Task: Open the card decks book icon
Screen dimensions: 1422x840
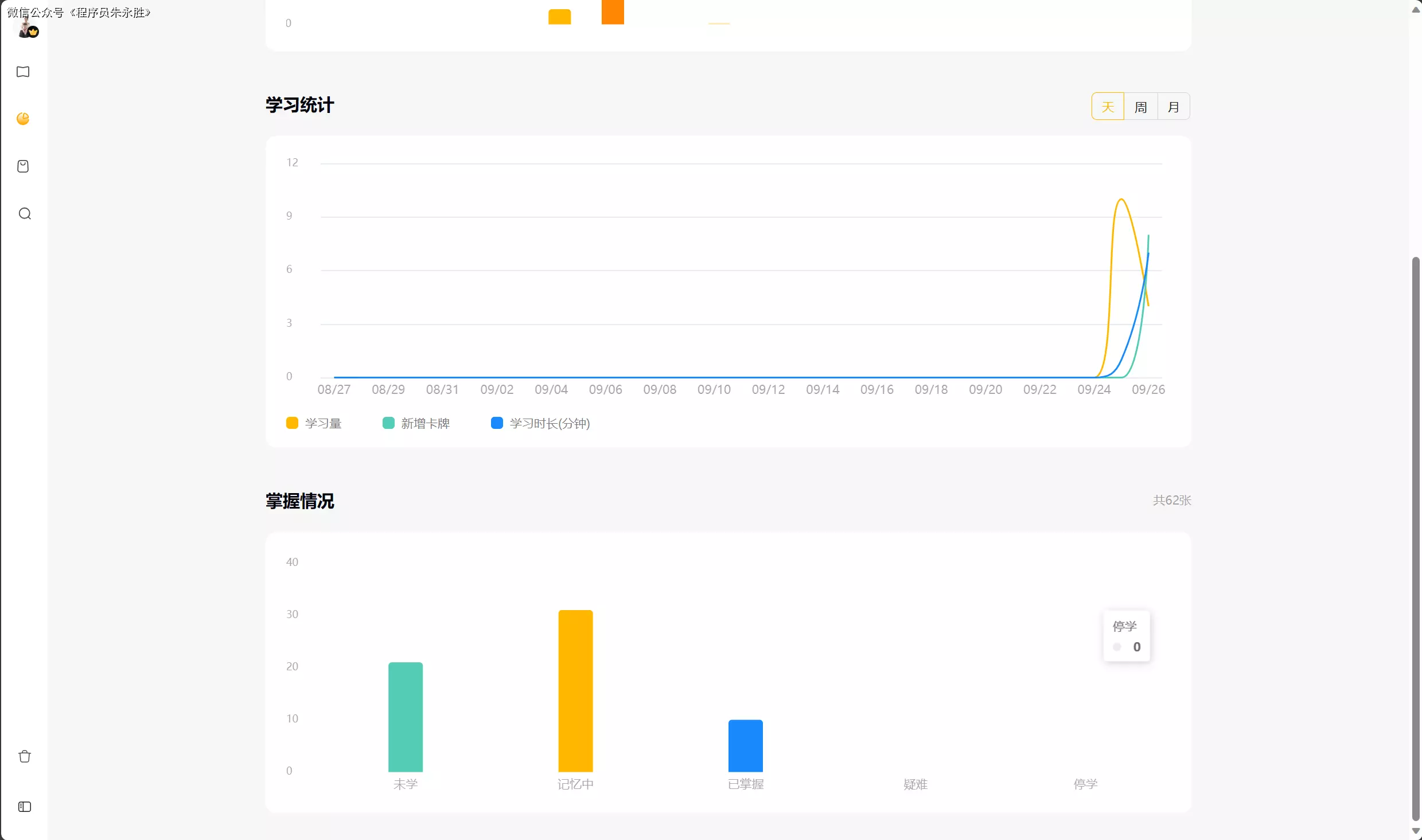Action: [x=23, y=72]
